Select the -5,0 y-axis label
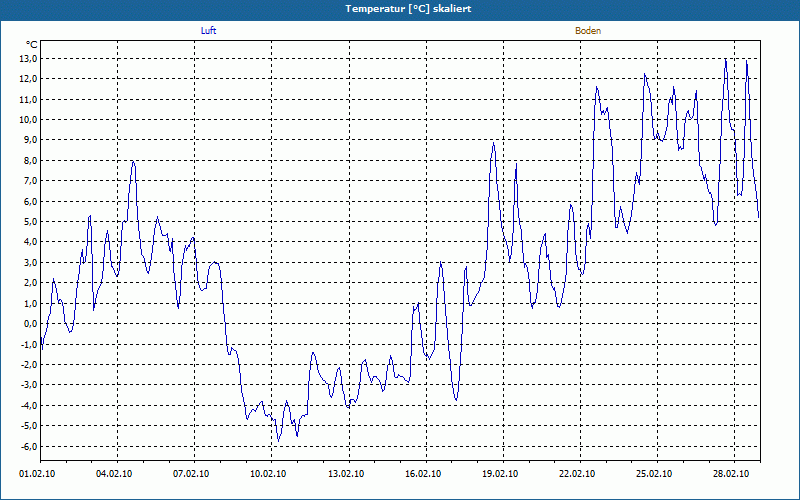The width and height of the screenshot is (800, 500). [29, 426]
